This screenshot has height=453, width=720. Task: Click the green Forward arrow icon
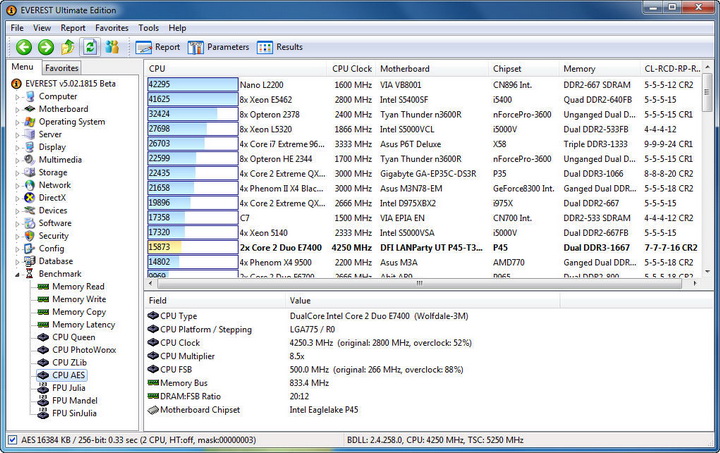[46, 47]
